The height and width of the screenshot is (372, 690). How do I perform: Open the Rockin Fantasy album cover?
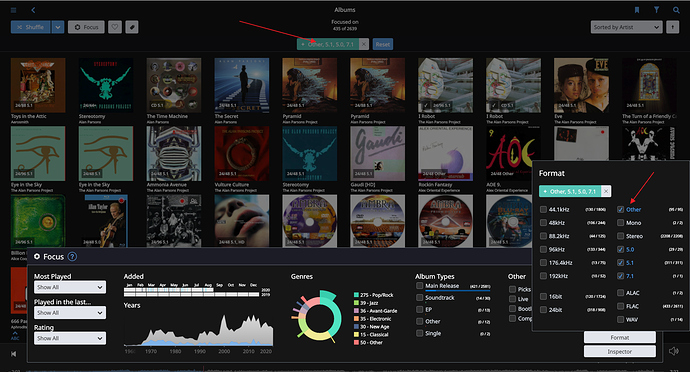point(445,154)
